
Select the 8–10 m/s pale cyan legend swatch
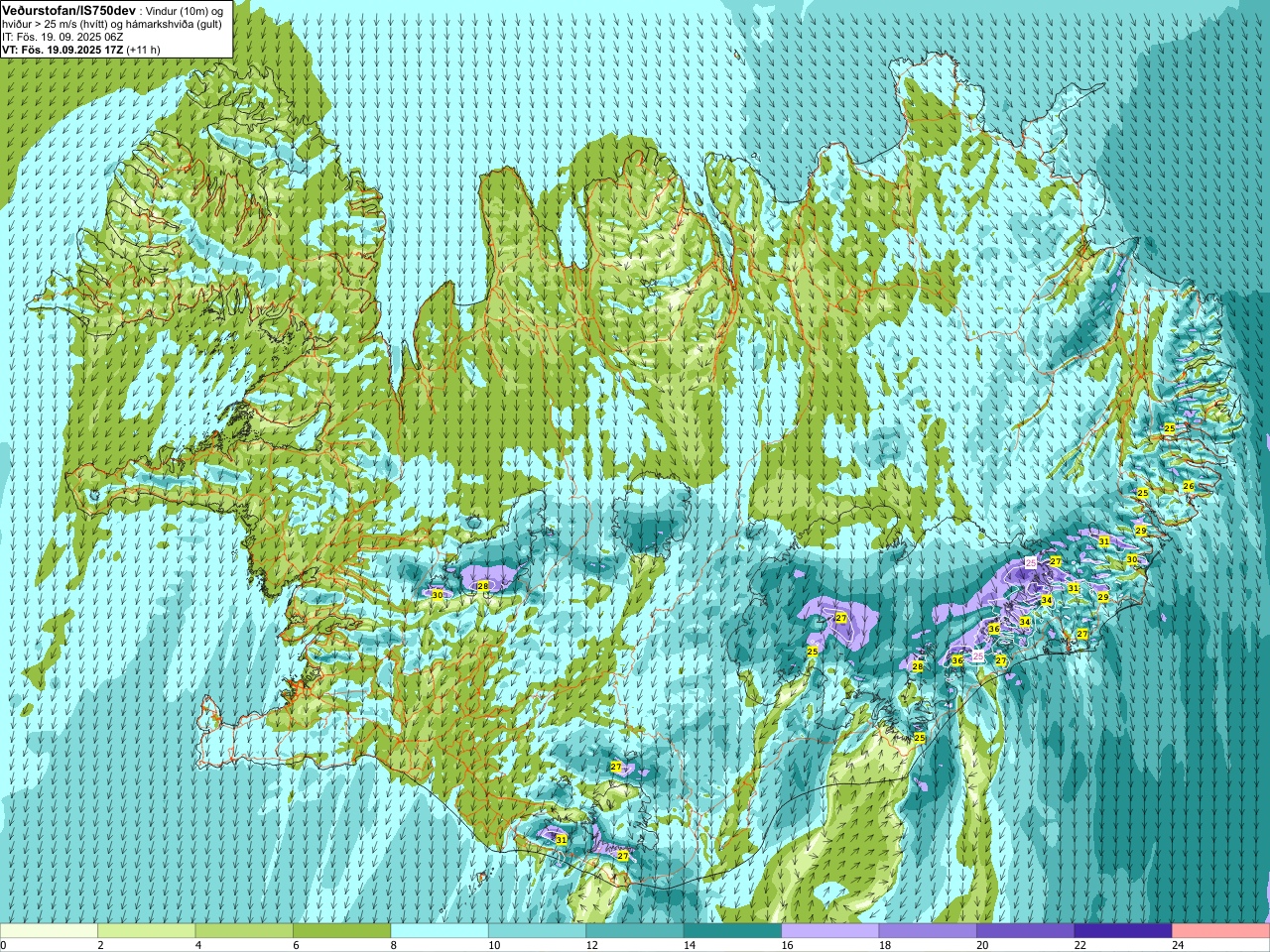[440, 931]
